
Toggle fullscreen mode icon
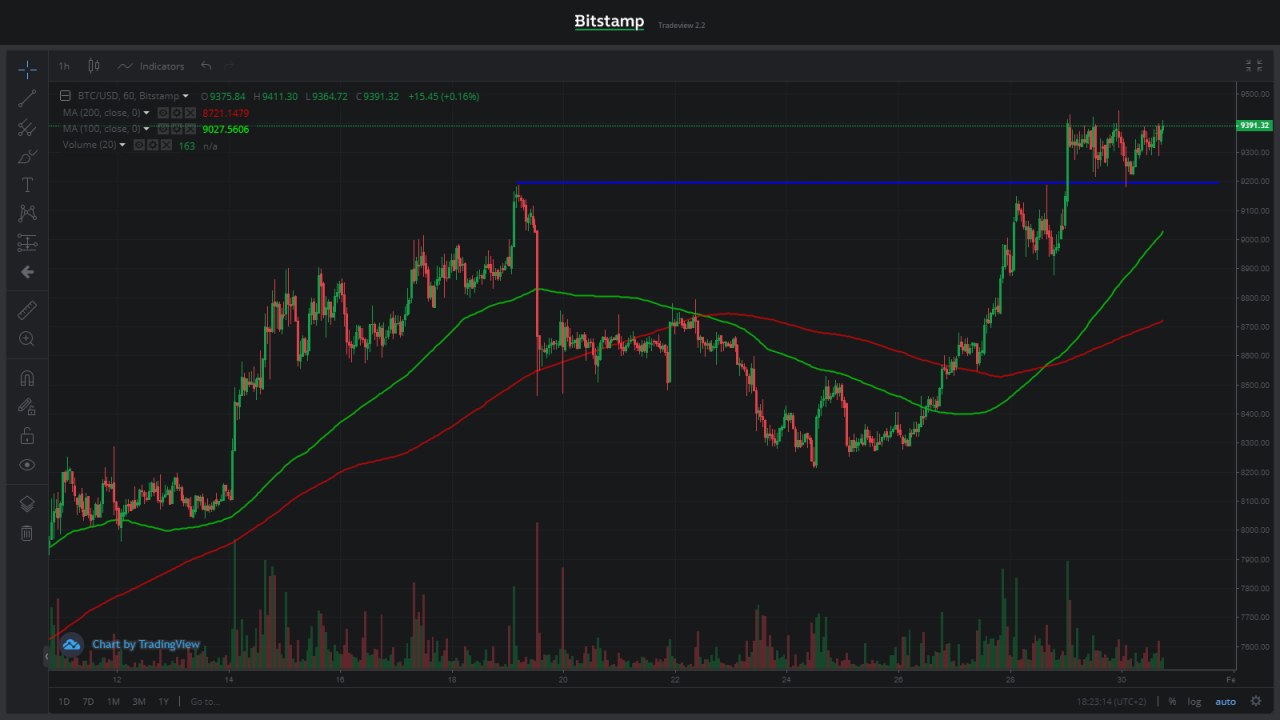click(1253, 66)
